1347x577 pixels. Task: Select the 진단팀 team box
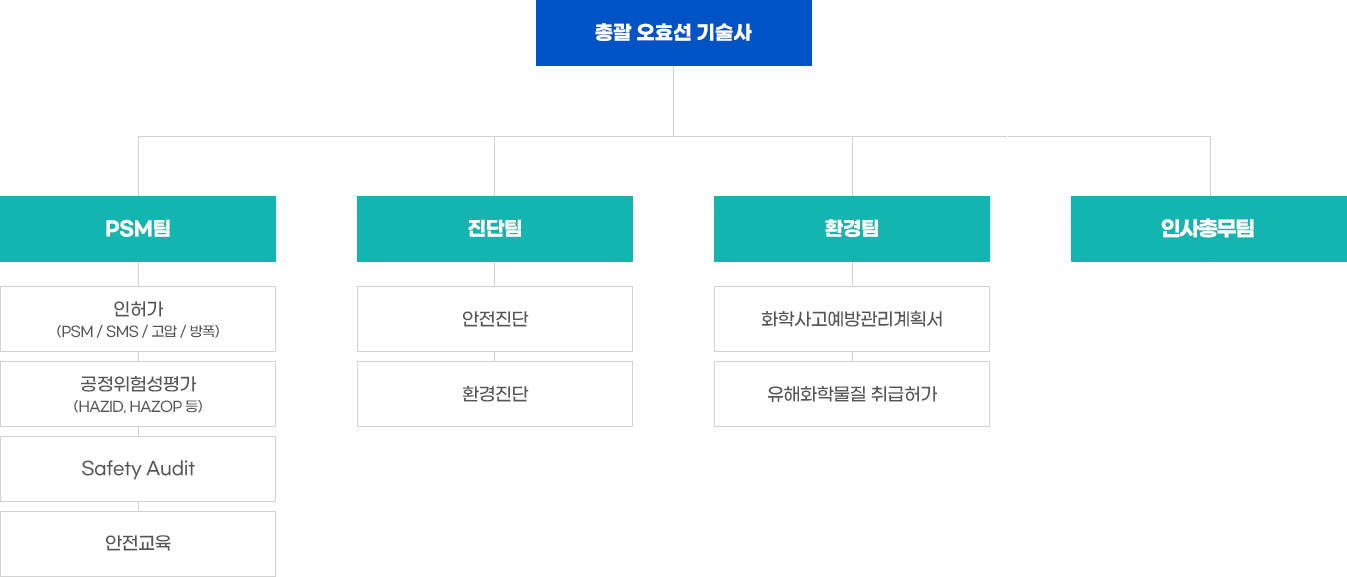coord(495,229)
